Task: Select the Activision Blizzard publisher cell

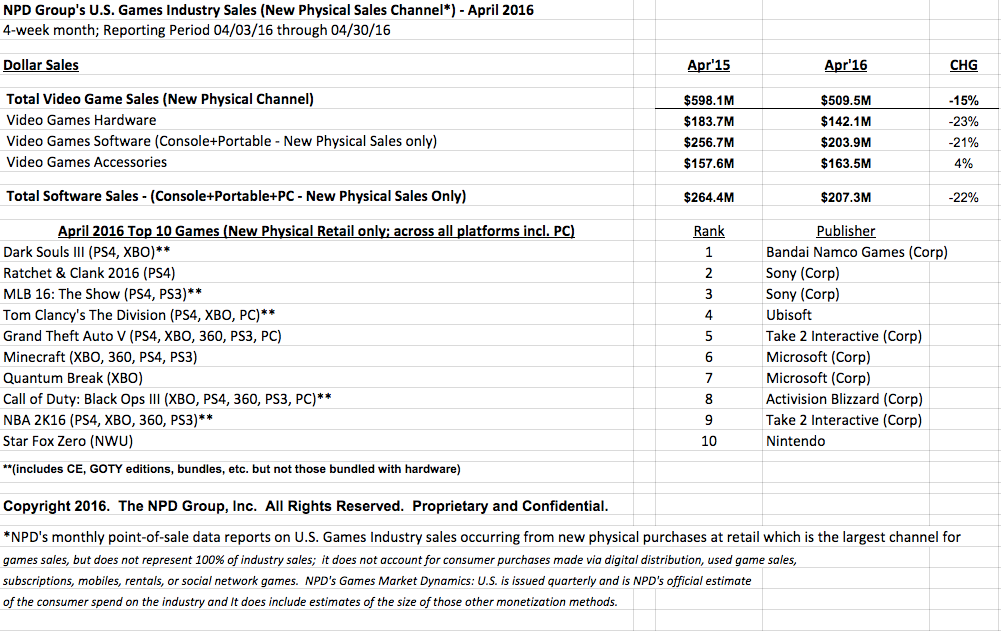Action: (845, 399)
